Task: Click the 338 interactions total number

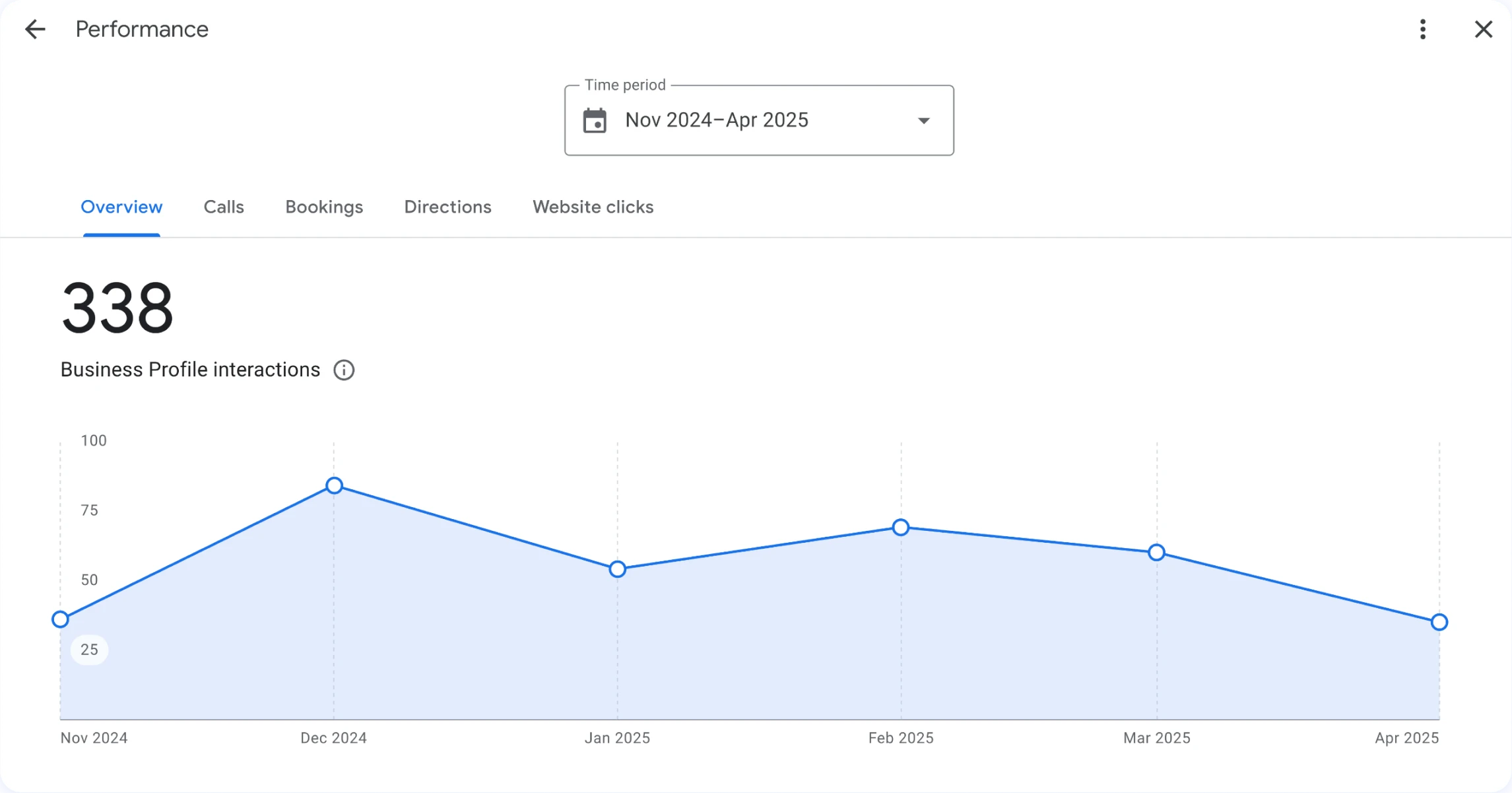Action: point(117,308)
